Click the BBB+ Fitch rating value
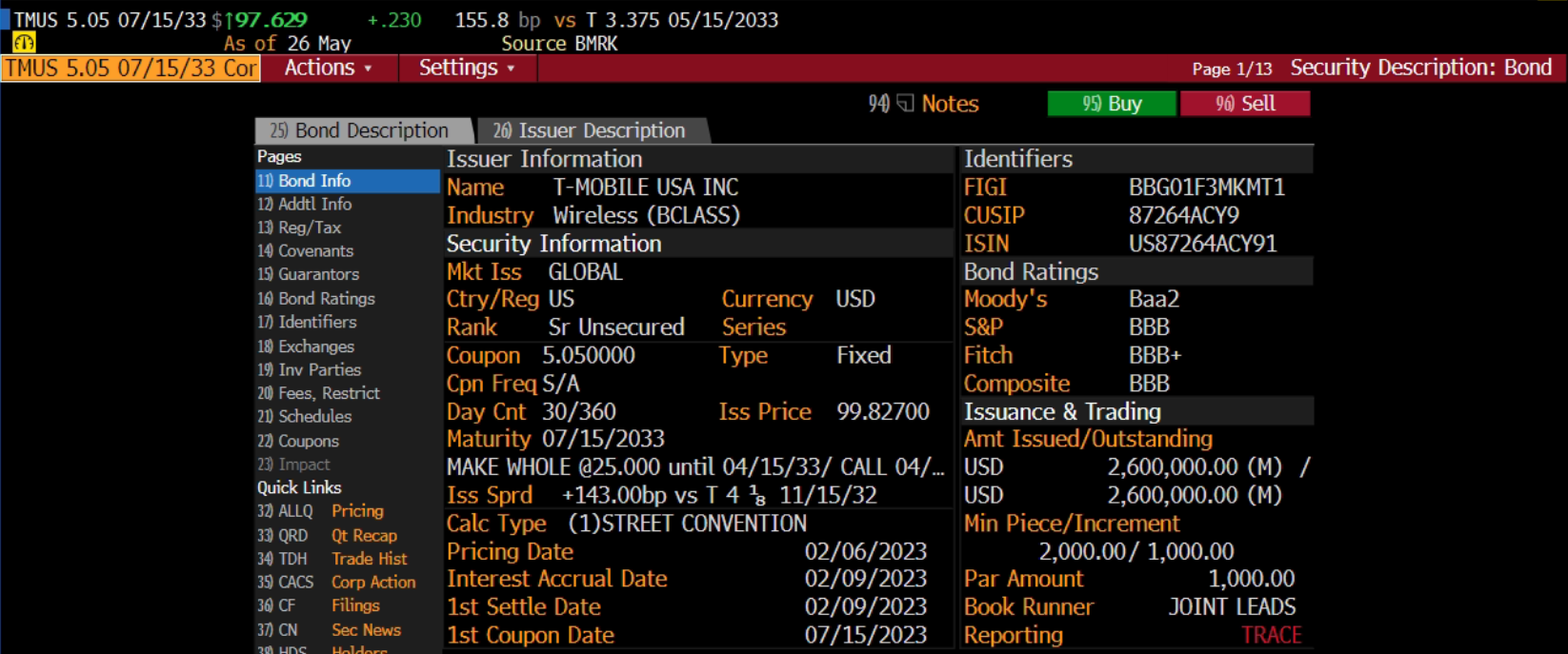 (x=1155, y=355)
